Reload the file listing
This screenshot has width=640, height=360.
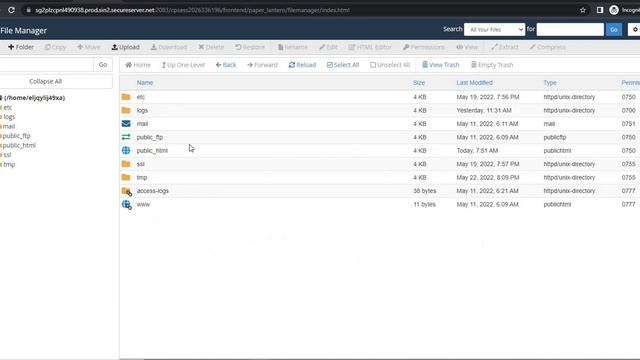(x=302, y=65)
